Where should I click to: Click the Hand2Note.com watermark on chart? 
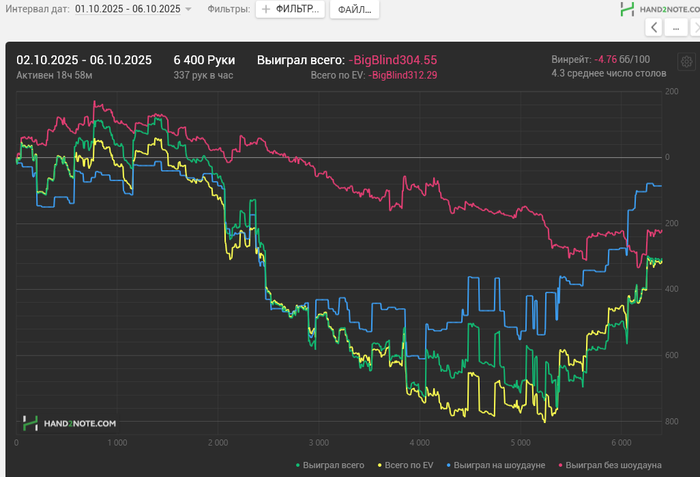pos(70,424)
